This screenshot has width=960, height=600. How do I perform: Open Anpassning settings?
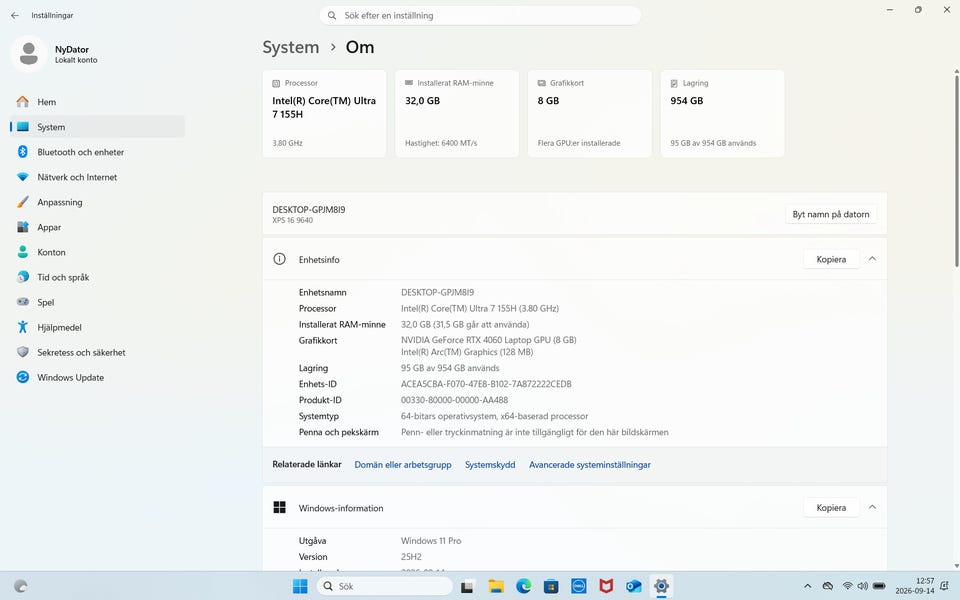pyautogui.click(x=97, y=202)
